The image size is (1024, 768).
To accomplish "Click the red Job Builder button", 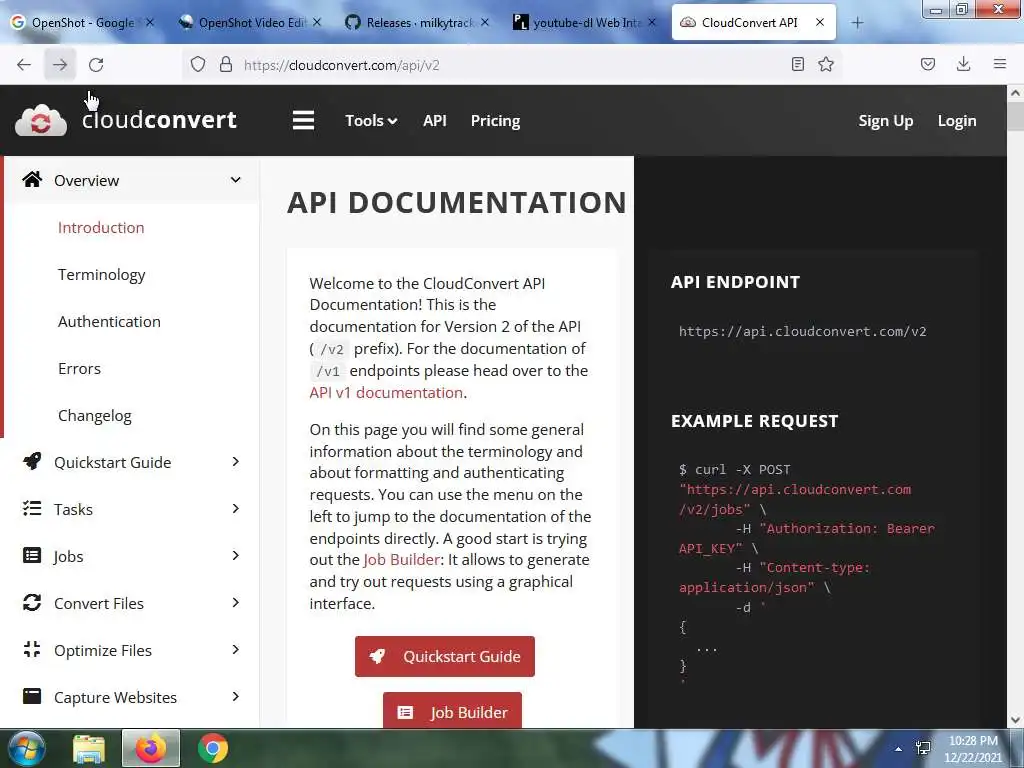I will 453,711.
